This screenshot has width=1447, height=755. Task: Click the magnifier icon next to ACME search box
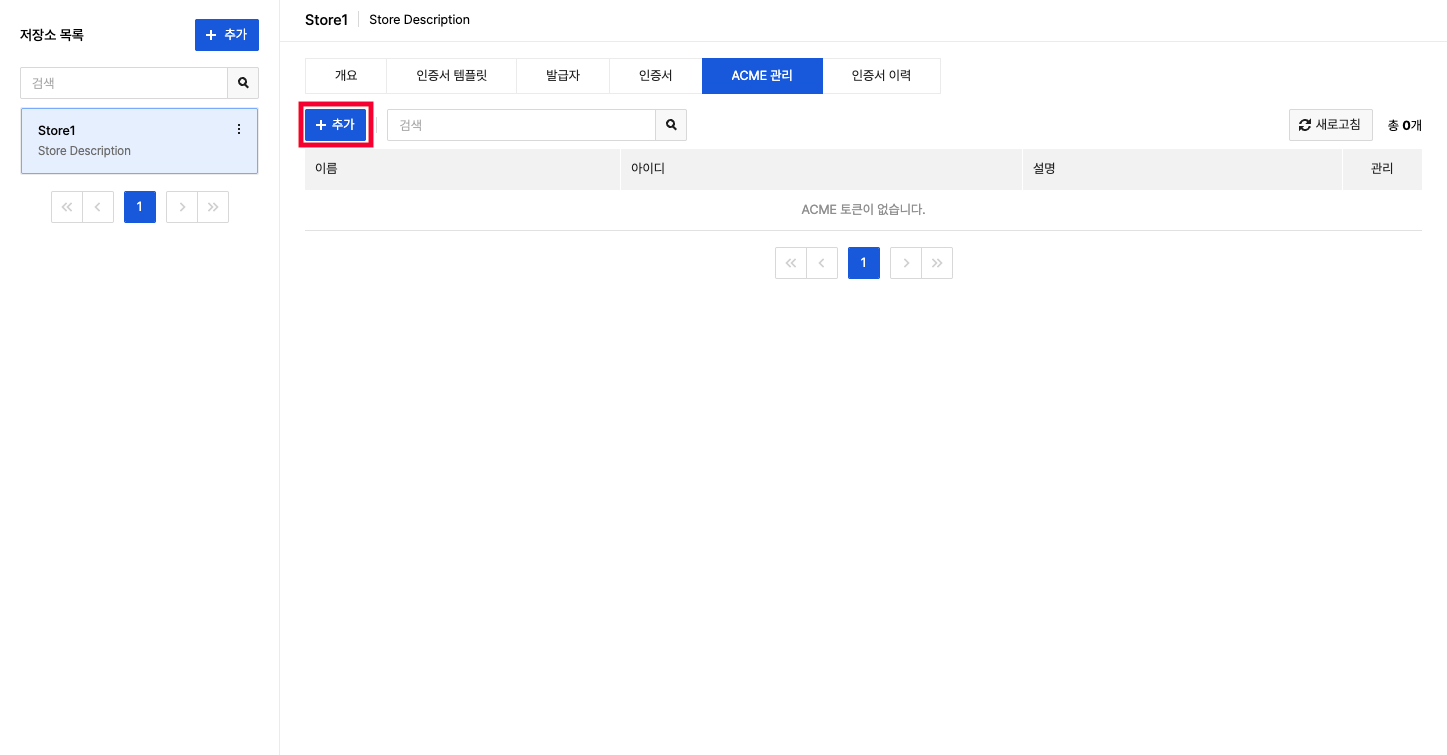(x=670, y=124)
